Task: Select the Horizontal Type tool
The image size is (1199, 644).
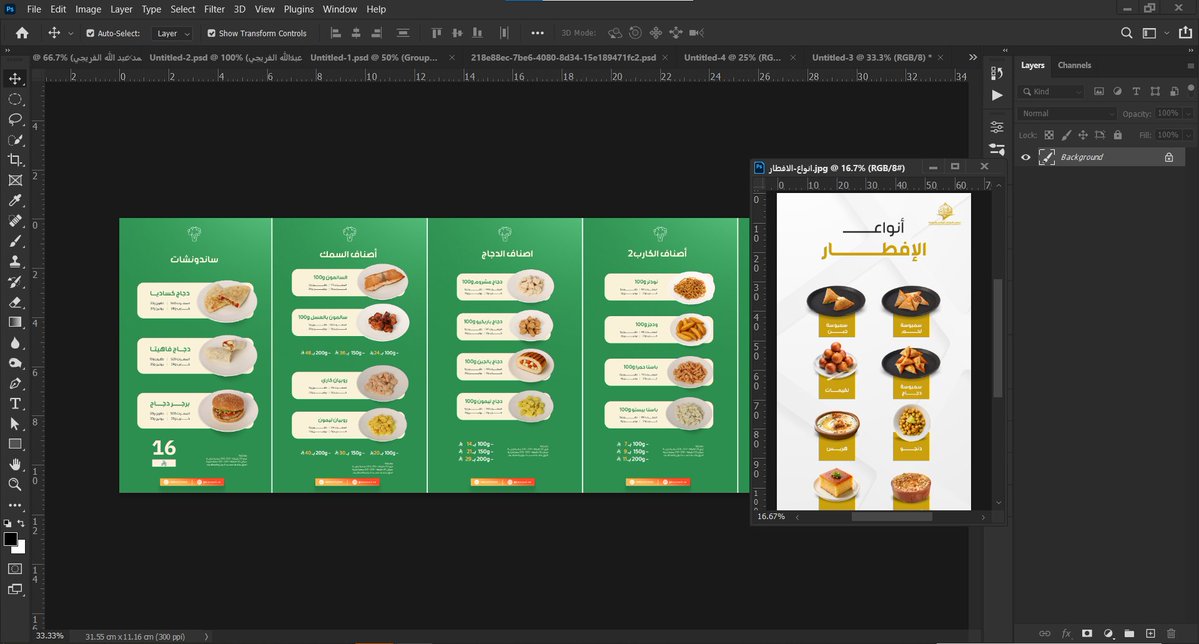Action: pyautogui.click(x=15, y=403)
